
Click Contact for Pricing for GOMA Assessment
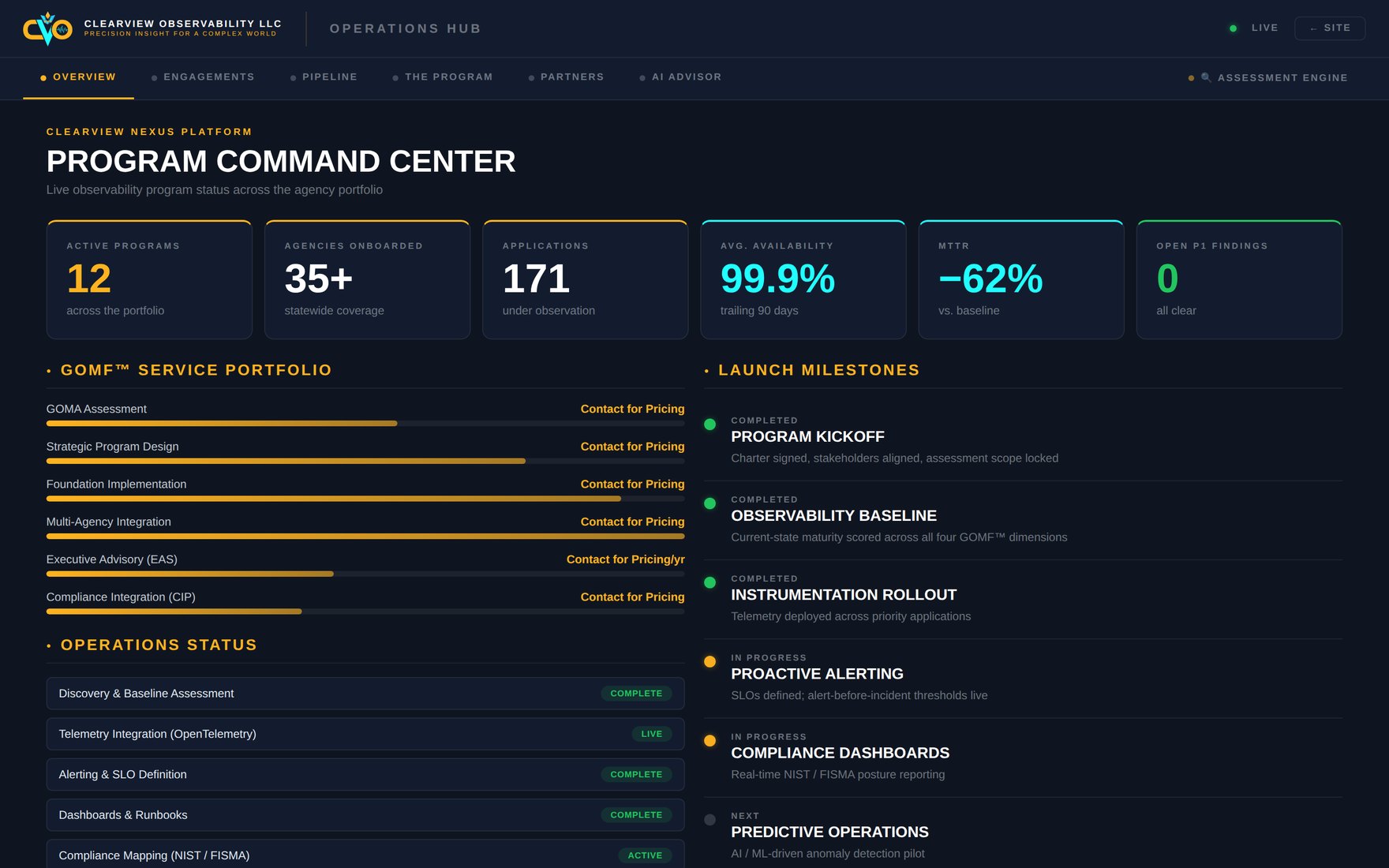[x=632, y=409]
